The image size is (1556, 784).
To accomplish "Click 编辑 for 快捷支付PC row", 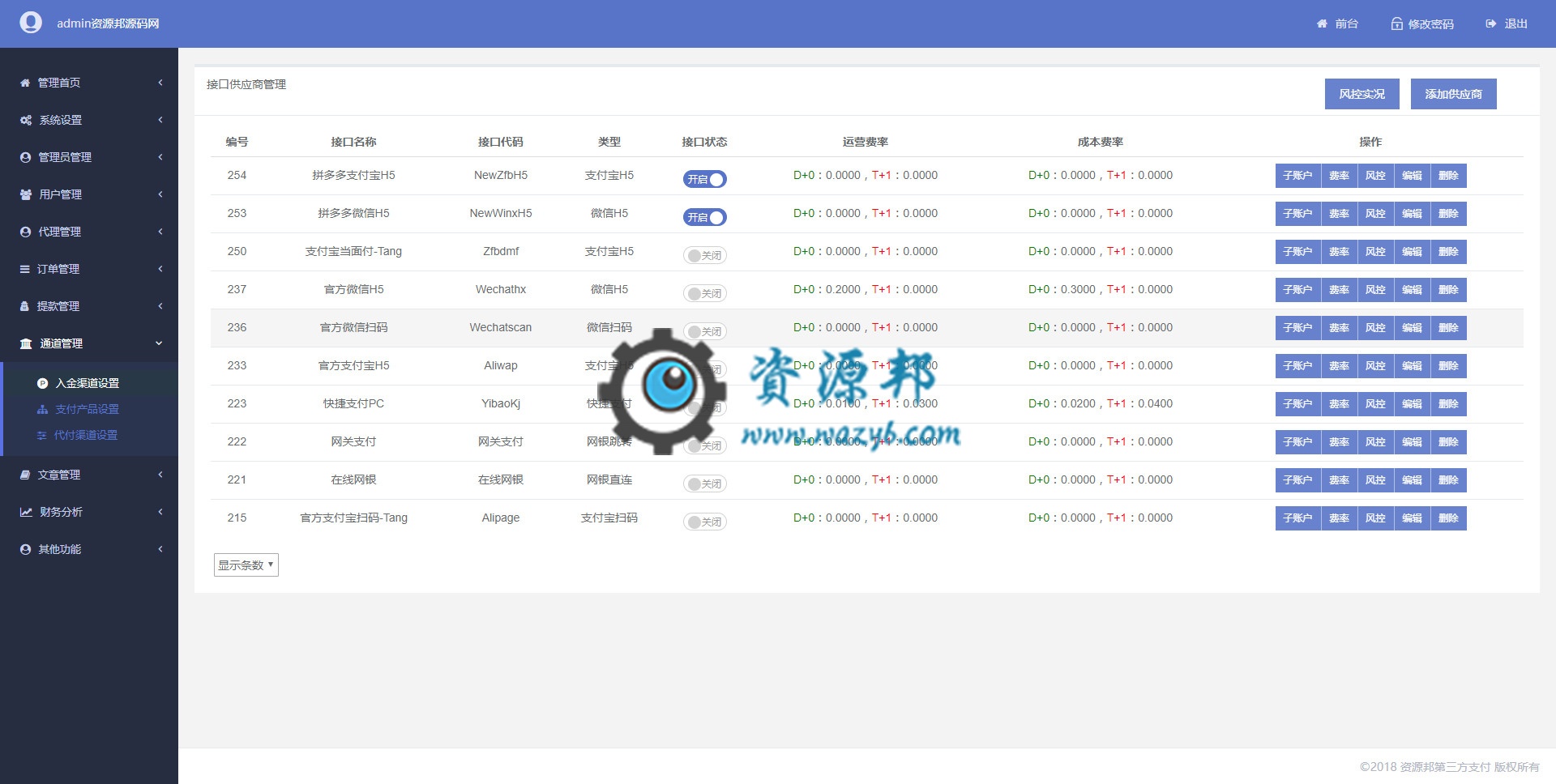I will click(1412, 404).
